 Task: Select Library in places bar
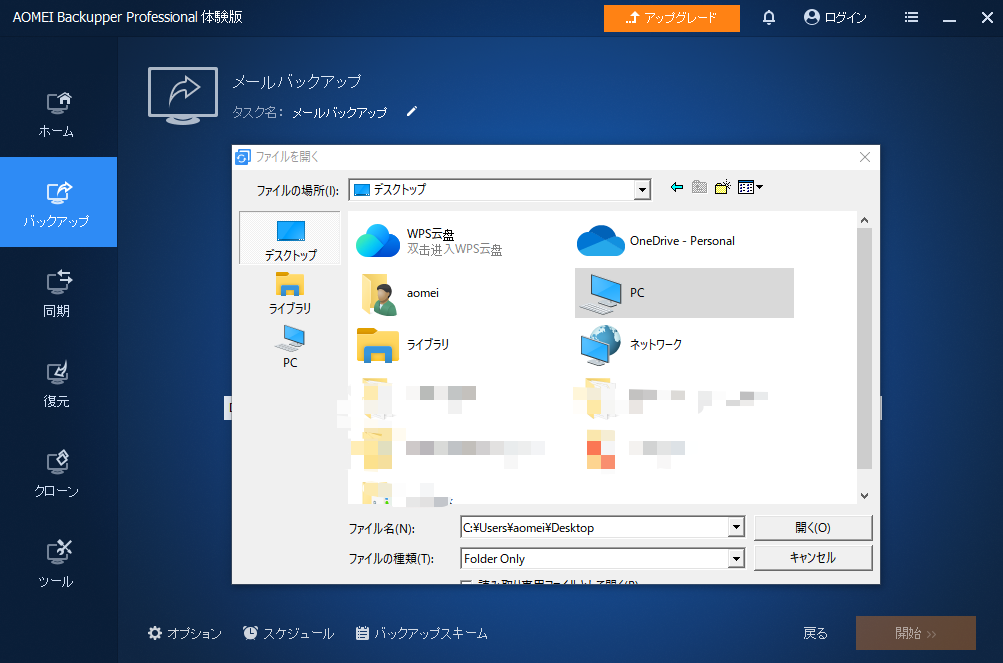pyautogui.click(x=290, y=293)
